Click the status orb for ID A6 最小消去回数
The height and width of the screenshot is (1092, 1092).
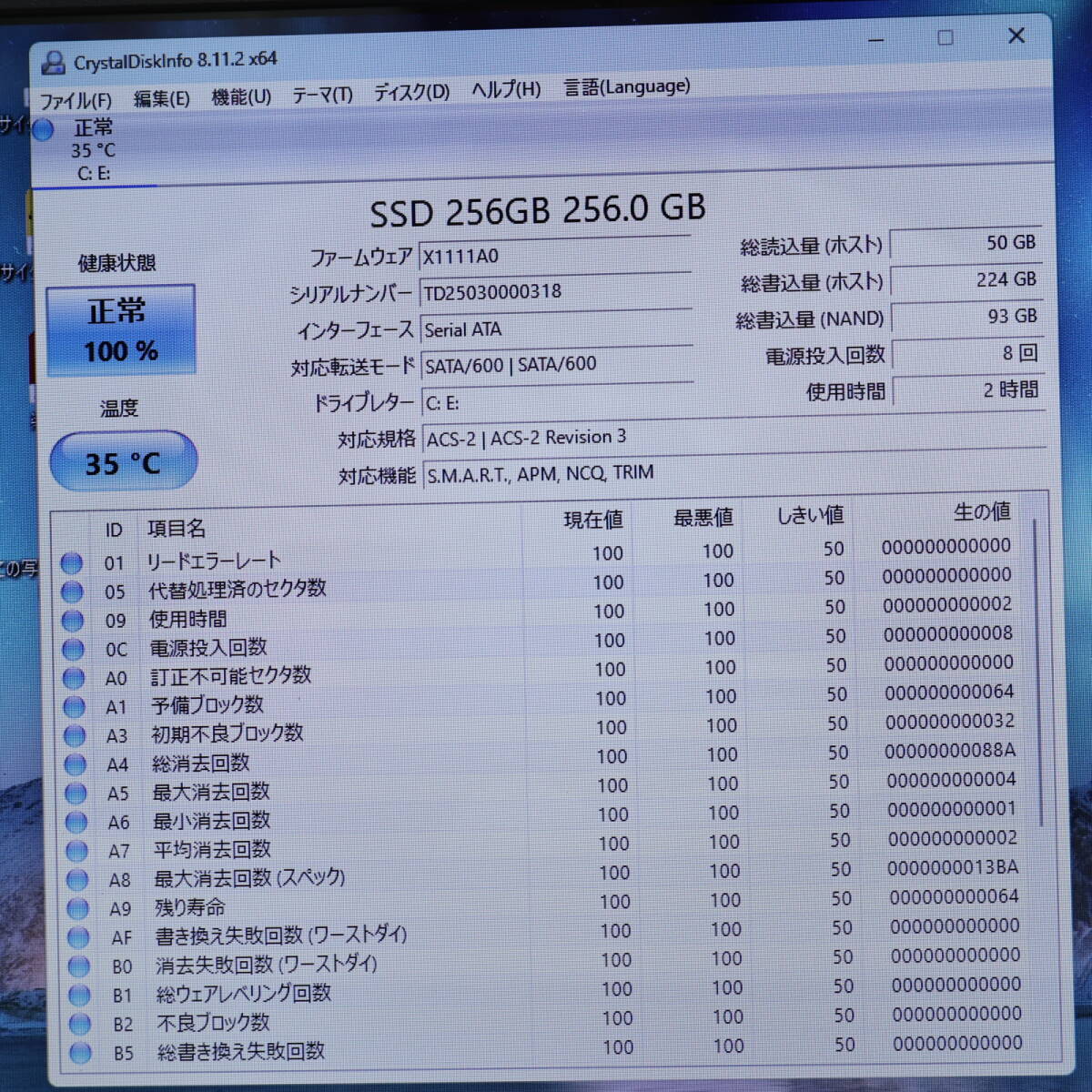click(x=77, y=823)
